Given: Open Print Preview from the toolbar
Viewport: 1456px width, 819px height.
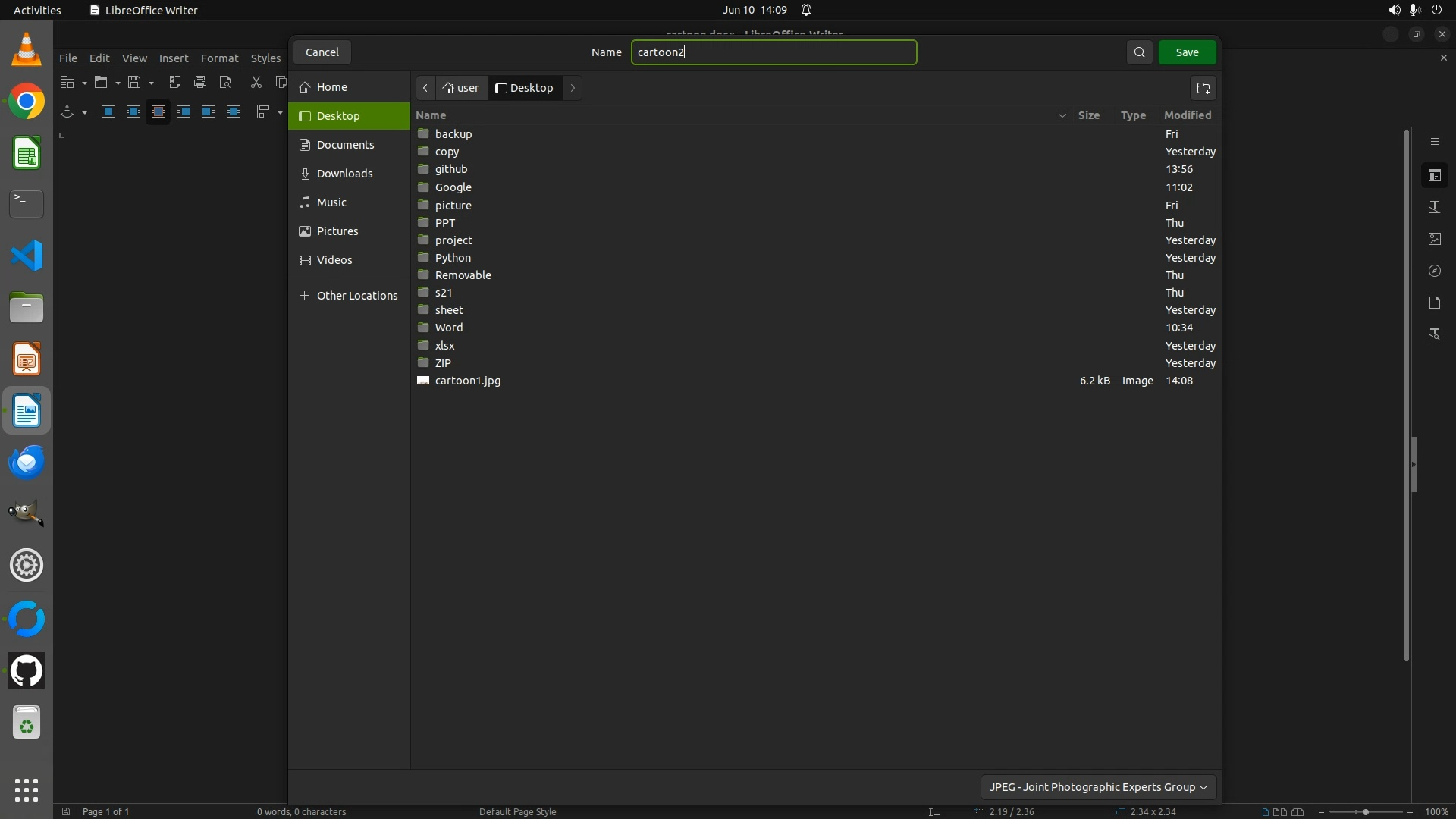Looking at the screenshot, I should click(225, 82).
